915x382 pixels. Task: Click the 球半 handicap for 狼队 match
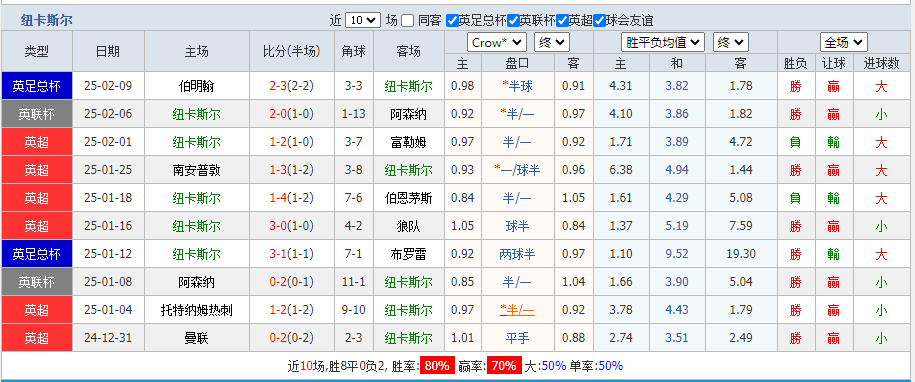pyautogui.click(x=517, y=226)
